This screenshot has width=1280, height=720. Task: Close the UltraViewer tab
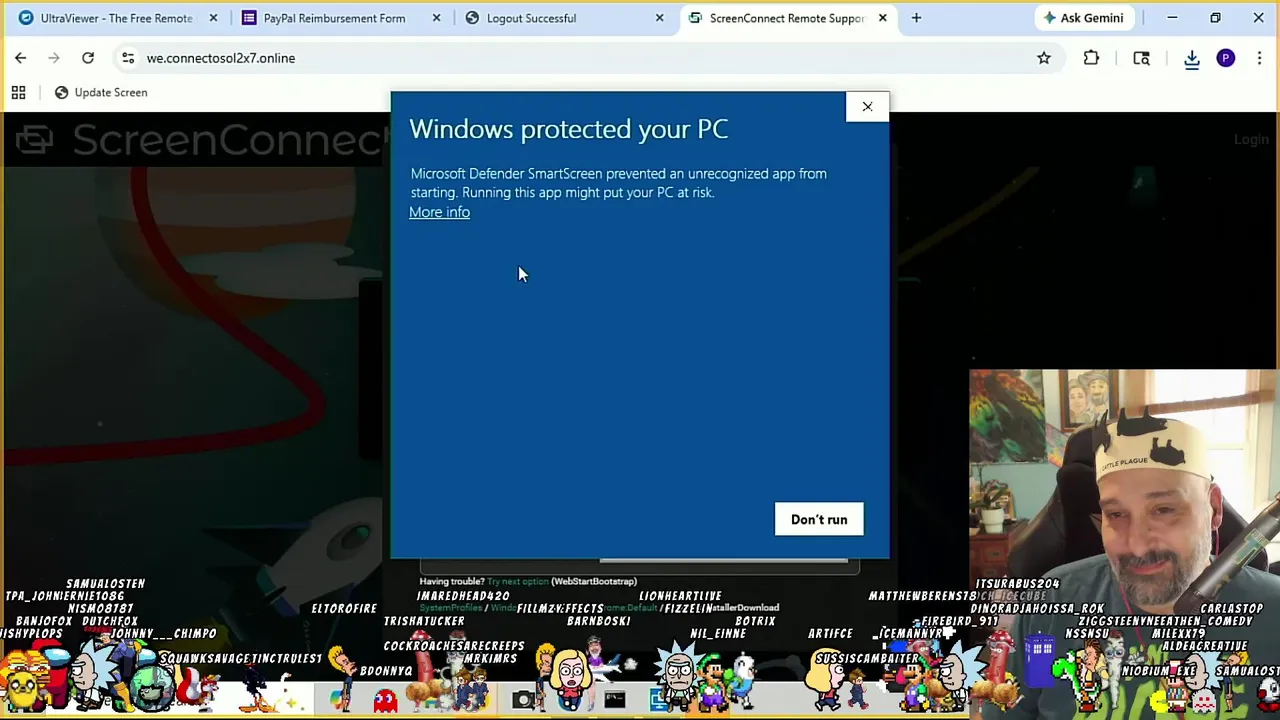[x=213, y=18]
